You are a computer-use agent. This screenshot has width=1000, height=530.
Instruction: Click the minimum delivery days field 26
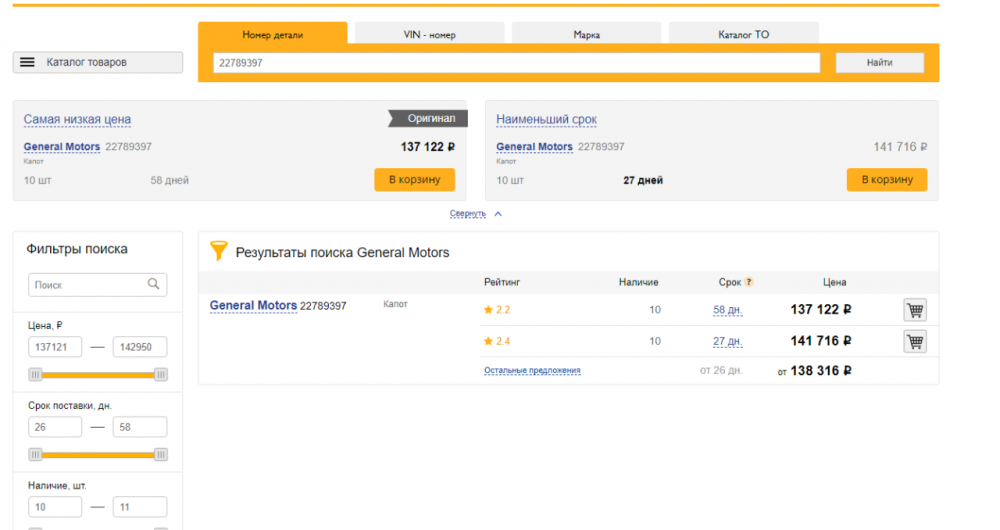[55, 427]
